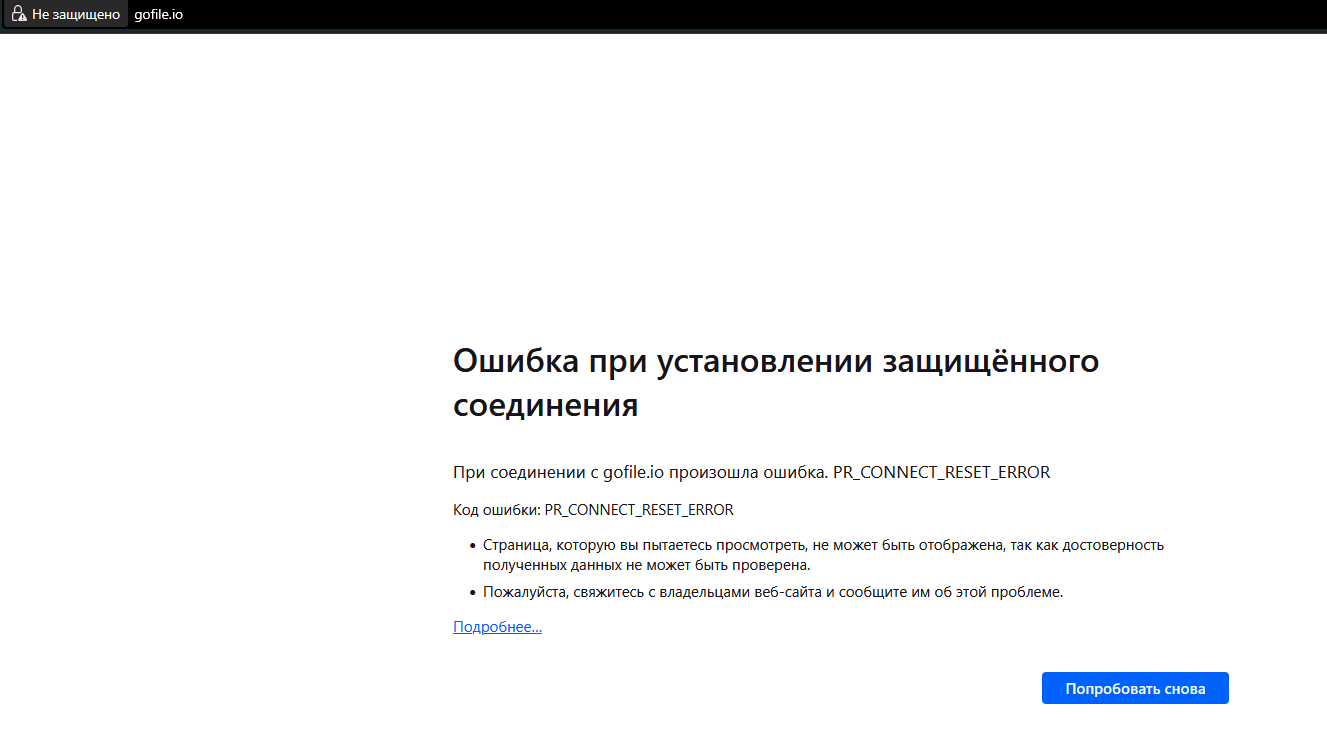Open the "Подробнее..." link

coord(497,627)
